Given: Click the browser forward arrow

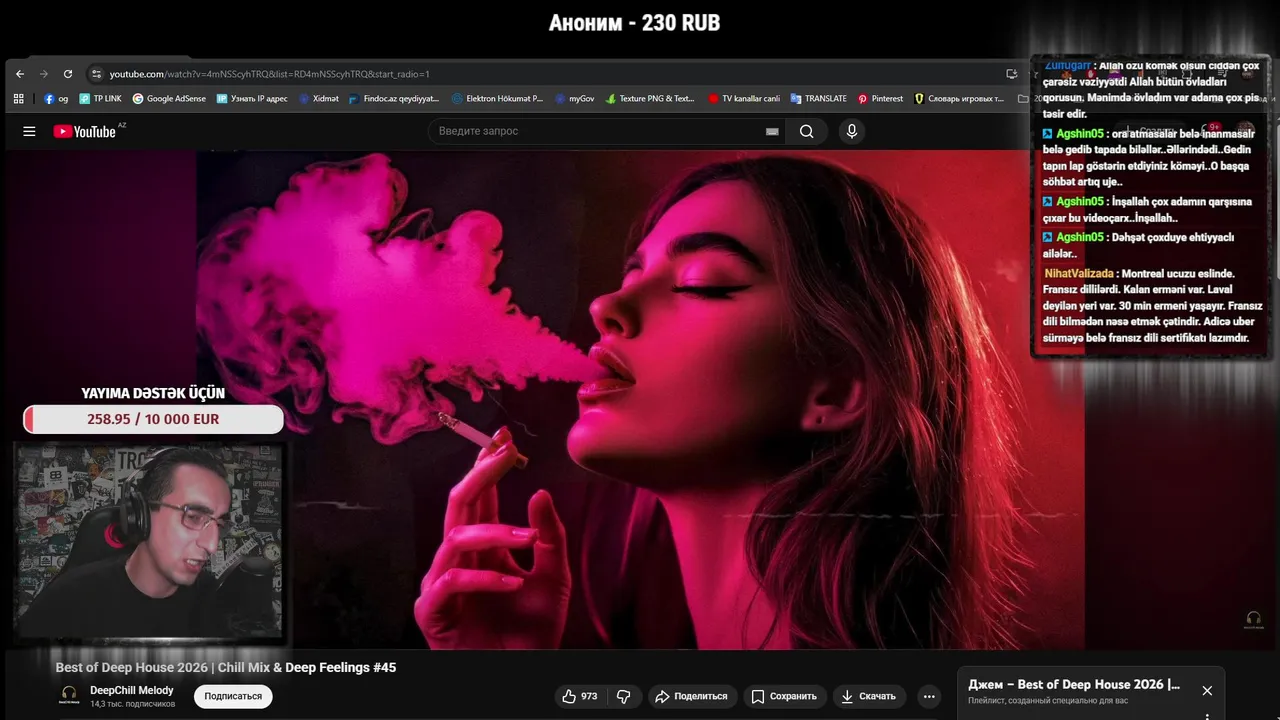Looking at the screenshot, I should pos(44,74).
